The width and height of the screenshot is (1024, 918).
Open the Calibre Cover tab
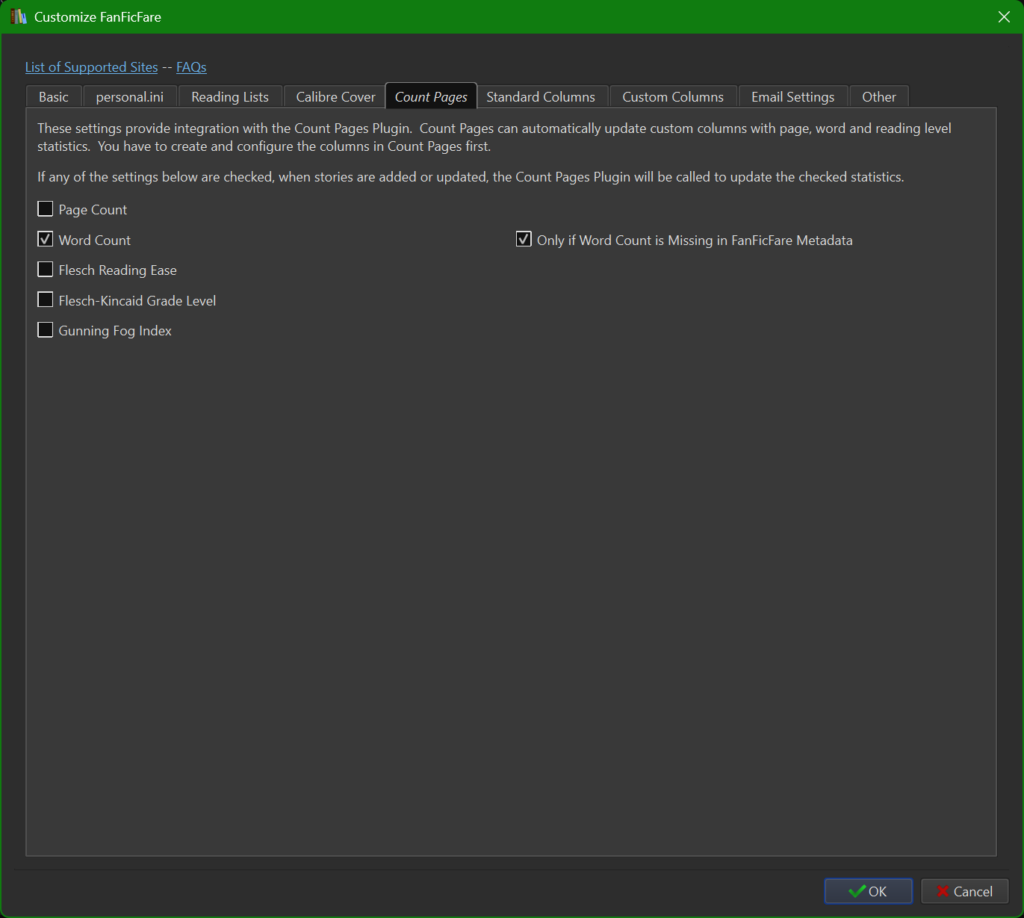334,96
